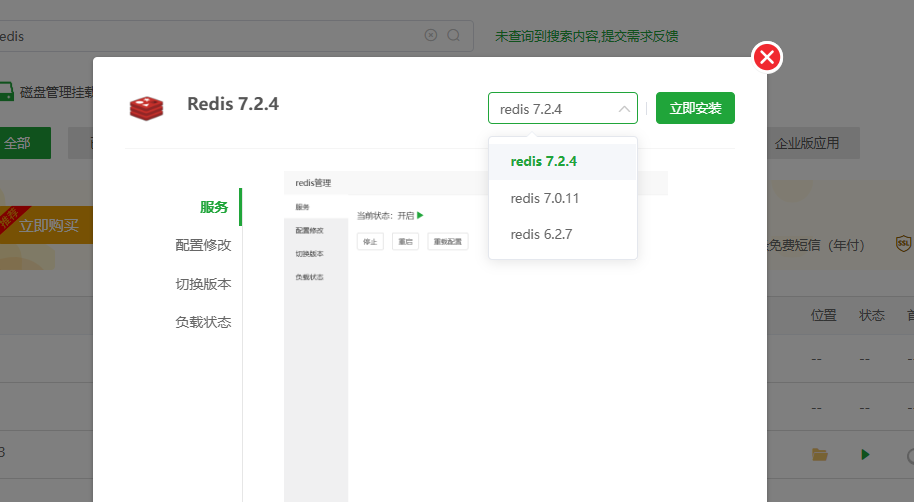Switch to the 切换版本 tab
The width and height of the screenshot is (914, 502).
click(x=203, y=284)
